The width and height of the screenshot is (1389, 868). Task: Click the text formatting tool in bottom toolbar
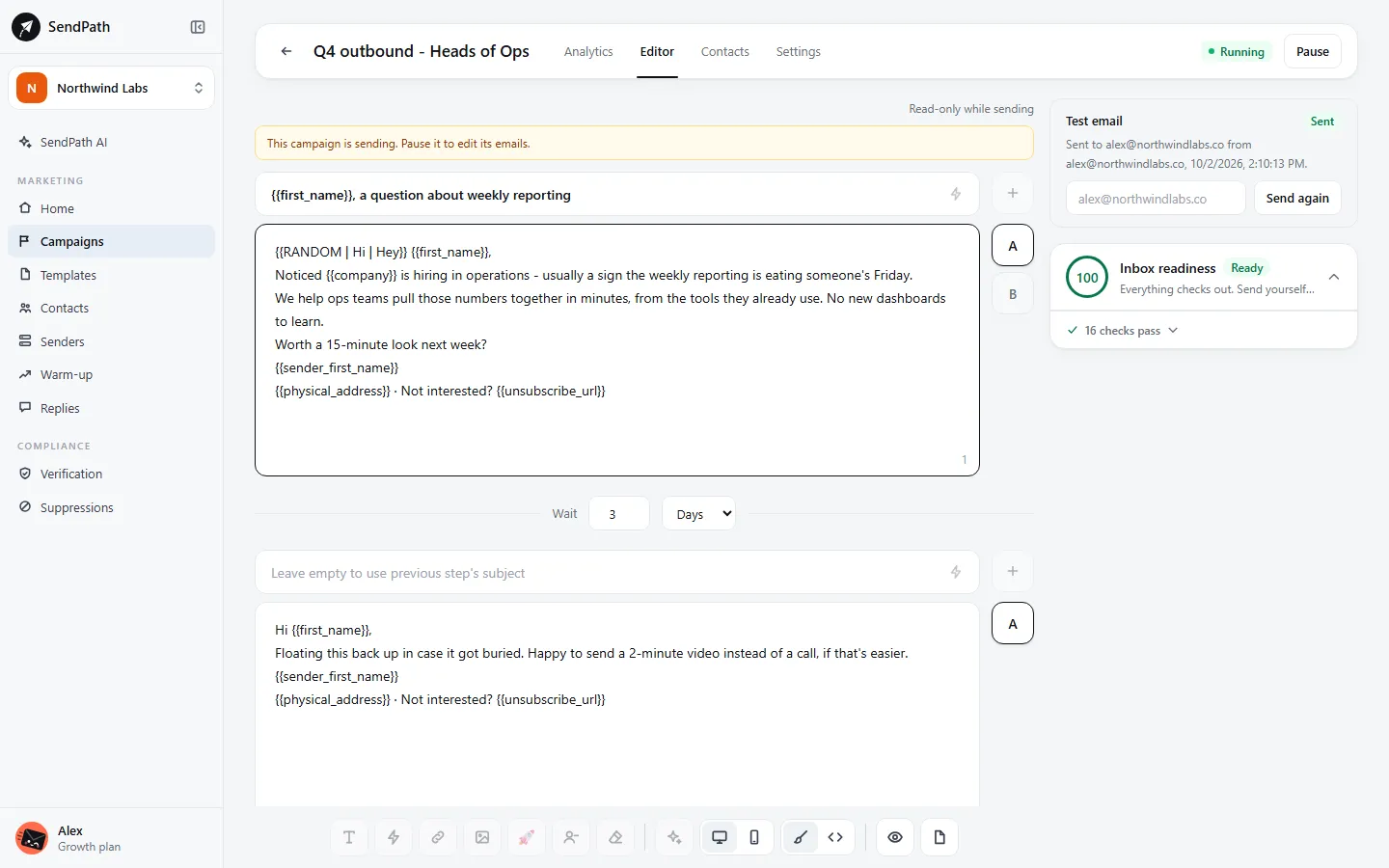coord(349,837)
